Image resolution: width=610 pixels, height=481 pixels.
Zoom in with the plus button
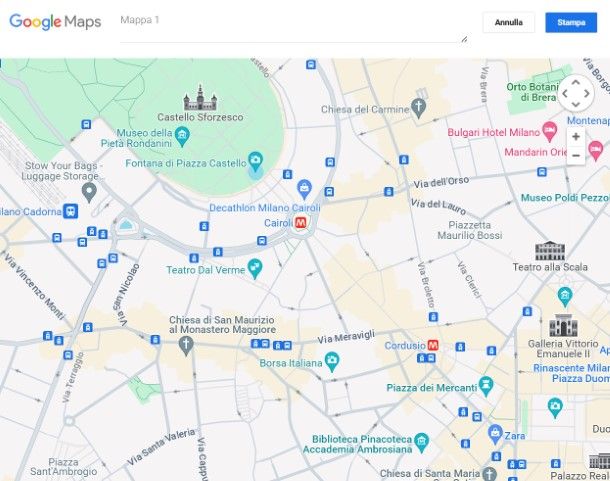click(x=576, y=137)
